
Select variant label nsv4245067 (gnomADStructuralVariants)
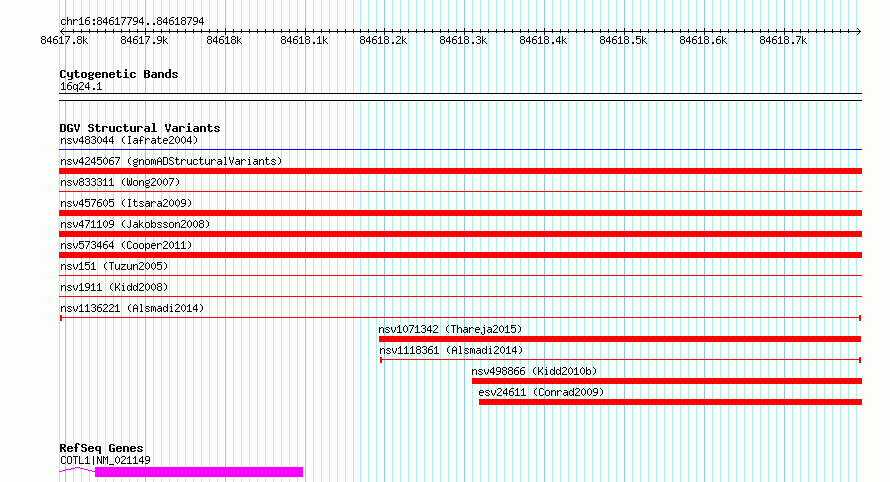point(171,161)
